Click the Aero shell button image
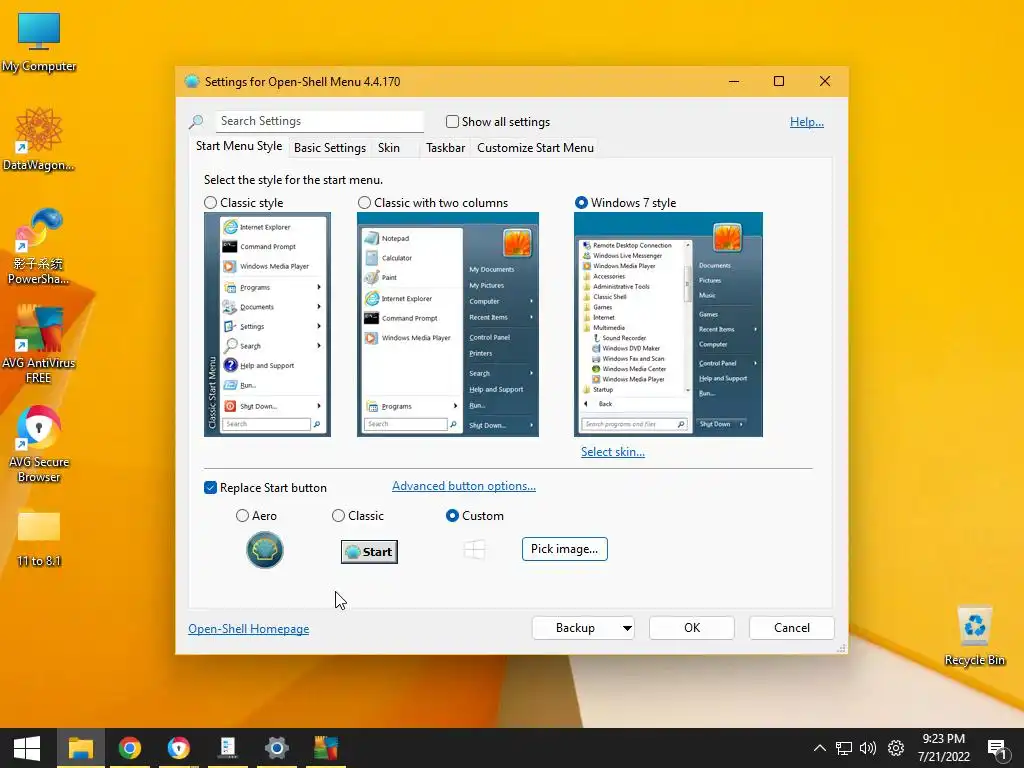This screenshot has width=1024, height=768. (x=264, y=550)
